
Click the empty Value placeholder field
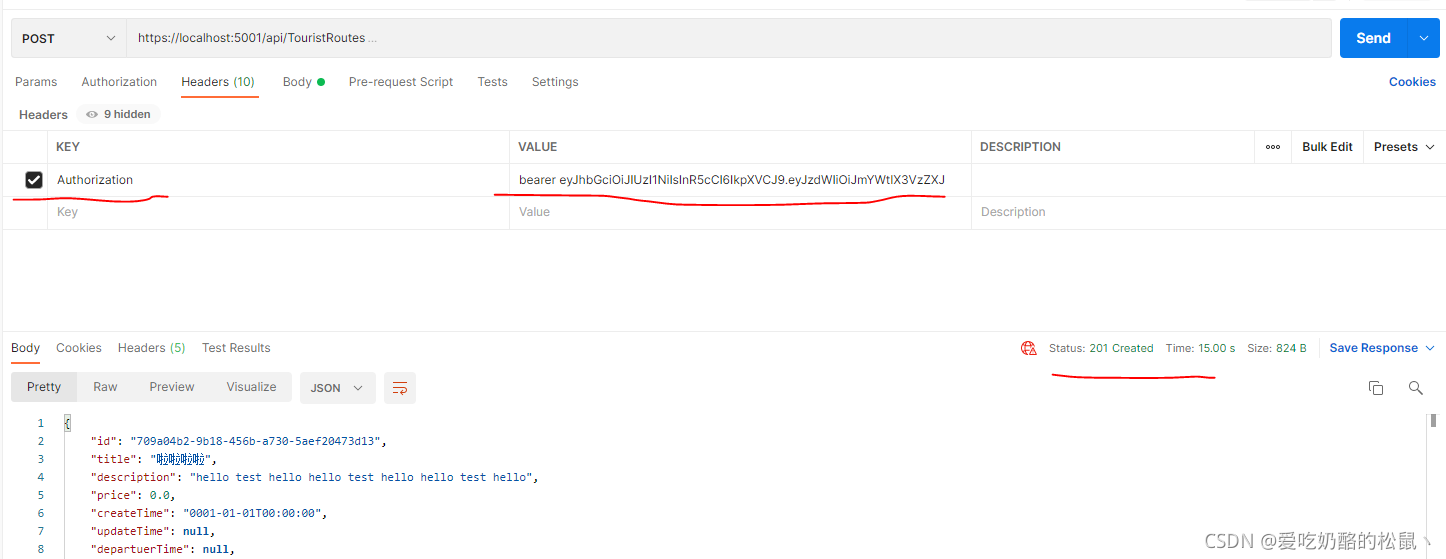pos(740,212)
